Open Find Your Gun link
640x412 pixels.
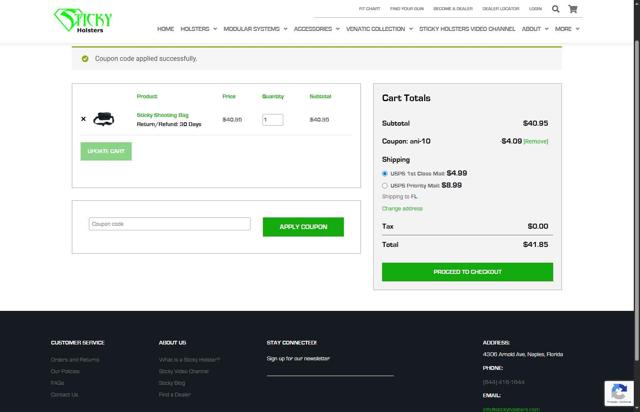click(407, 9)
